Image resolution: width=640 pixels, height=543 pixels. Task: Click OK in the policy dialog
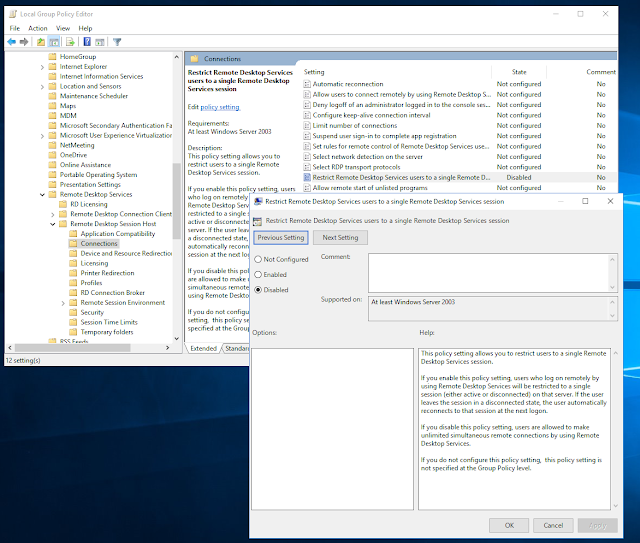509,525
